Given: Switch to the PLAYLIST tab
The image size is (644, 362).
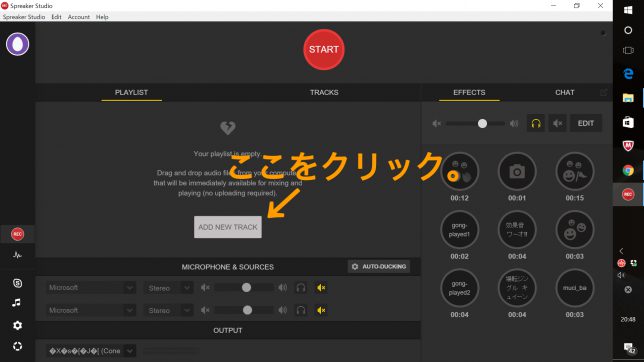Looking at the screenshot, I should (131, 92).
